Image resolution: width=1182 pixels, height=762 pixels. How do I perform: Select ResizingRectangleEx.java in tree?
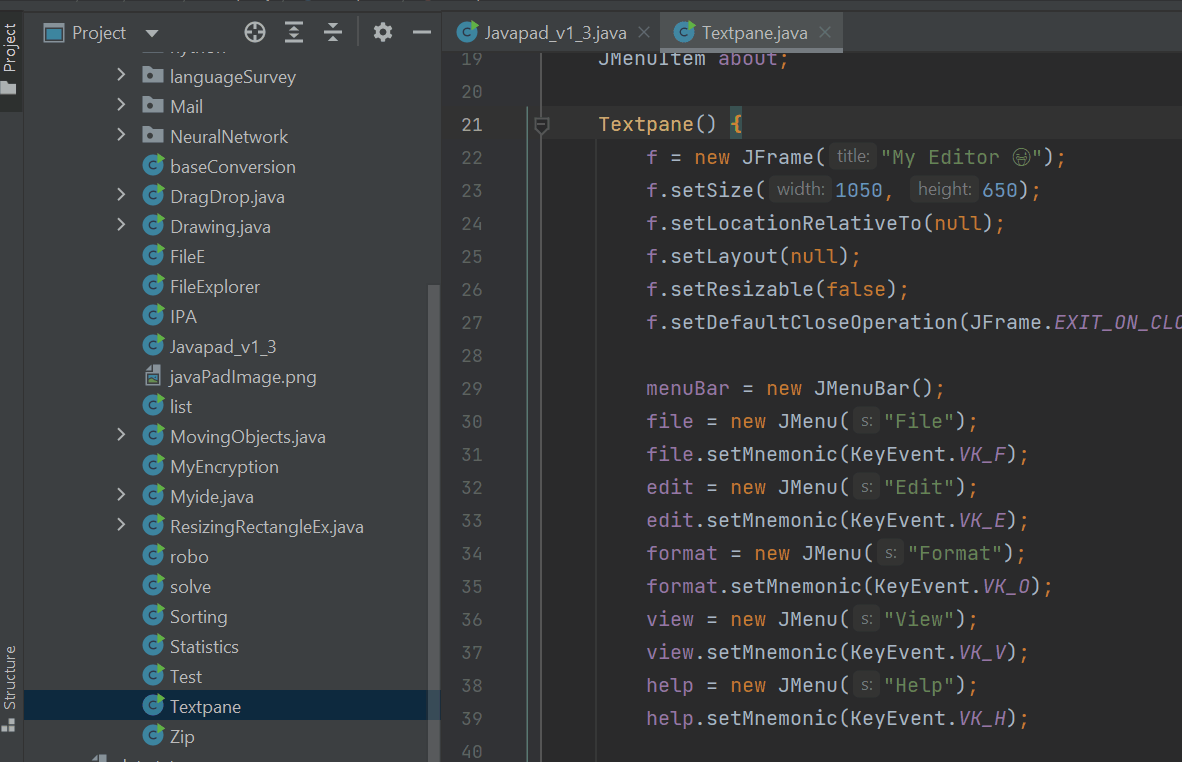(x=267, y=527)
